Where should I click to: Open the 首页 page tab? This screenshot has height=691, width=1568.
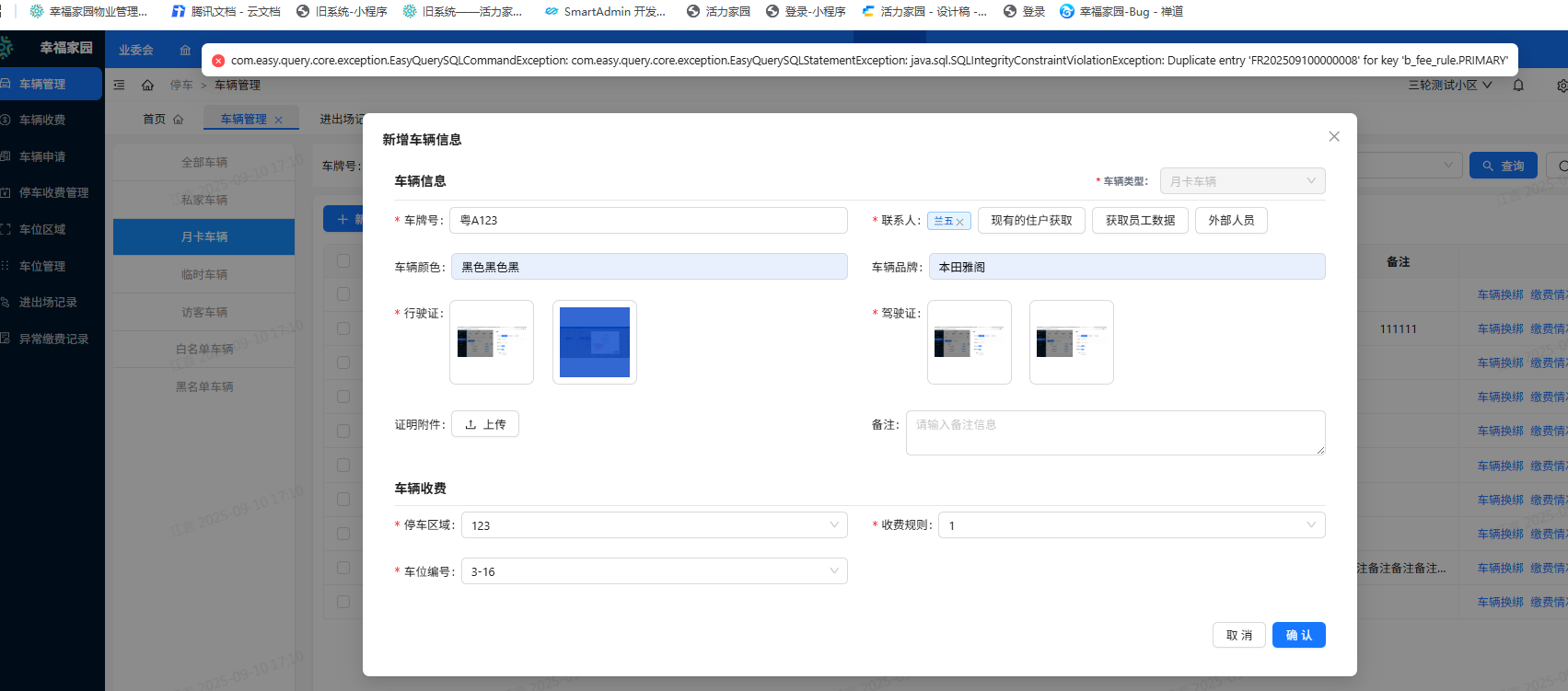[x=163, y=119]
